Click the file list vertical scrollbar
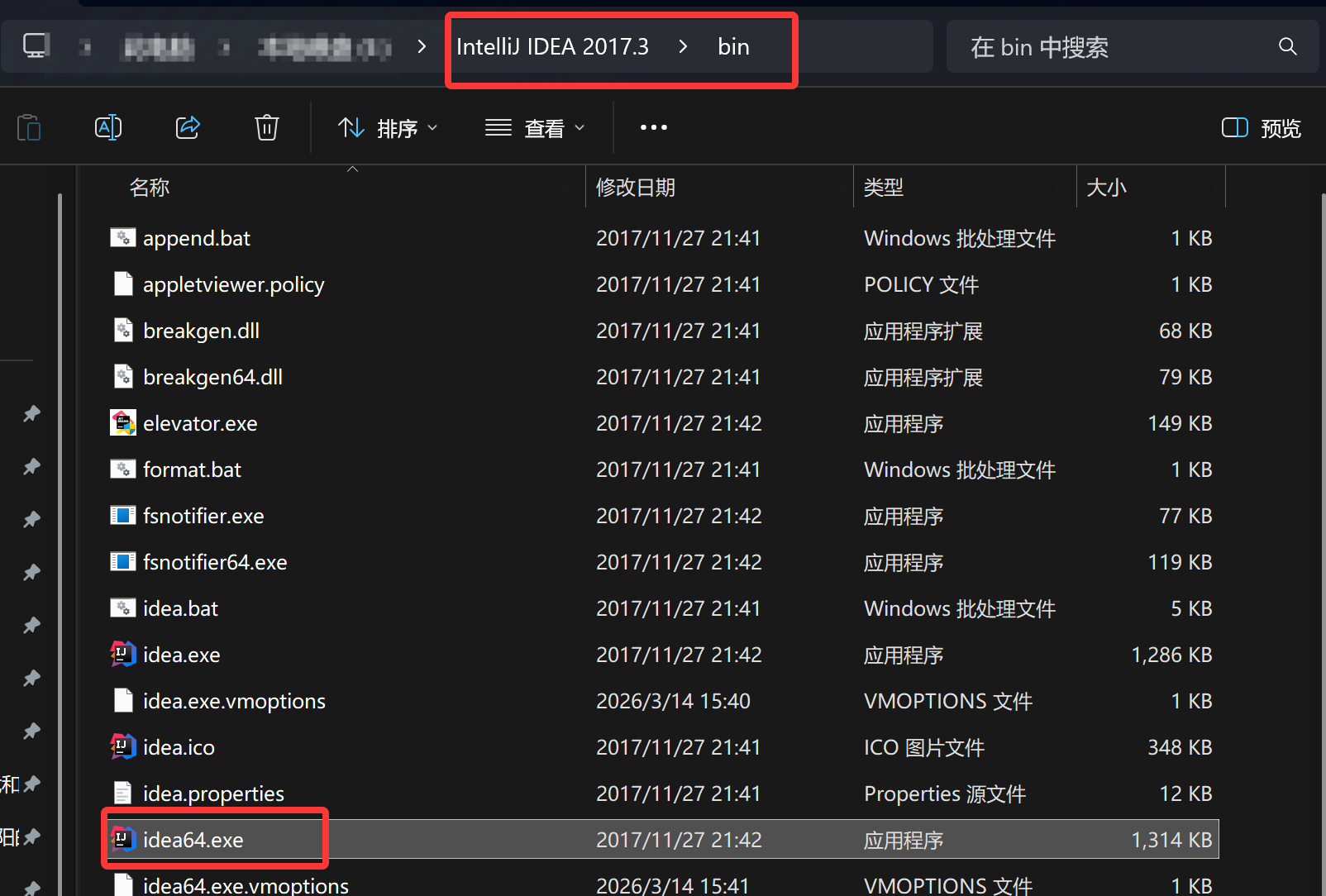Screen dimensions: 1326x896 (1323, 544)
